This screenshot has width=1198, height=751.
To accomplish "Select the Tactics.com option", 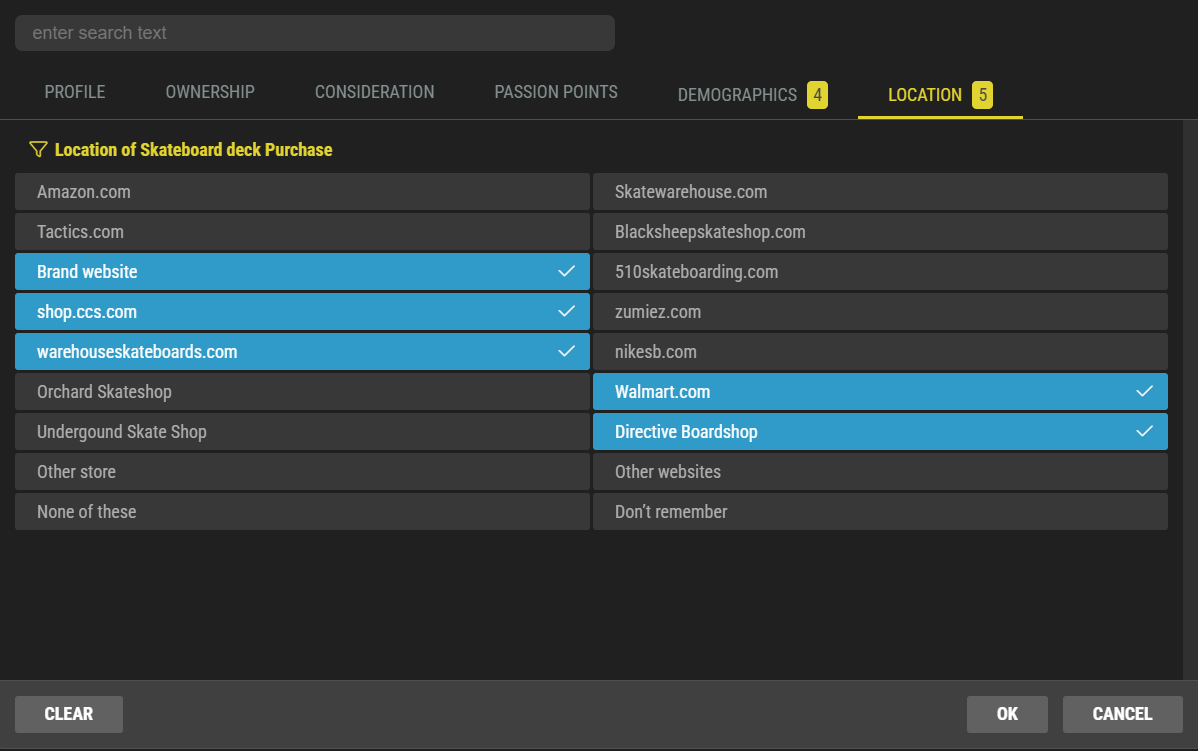I will click(303, 231).
